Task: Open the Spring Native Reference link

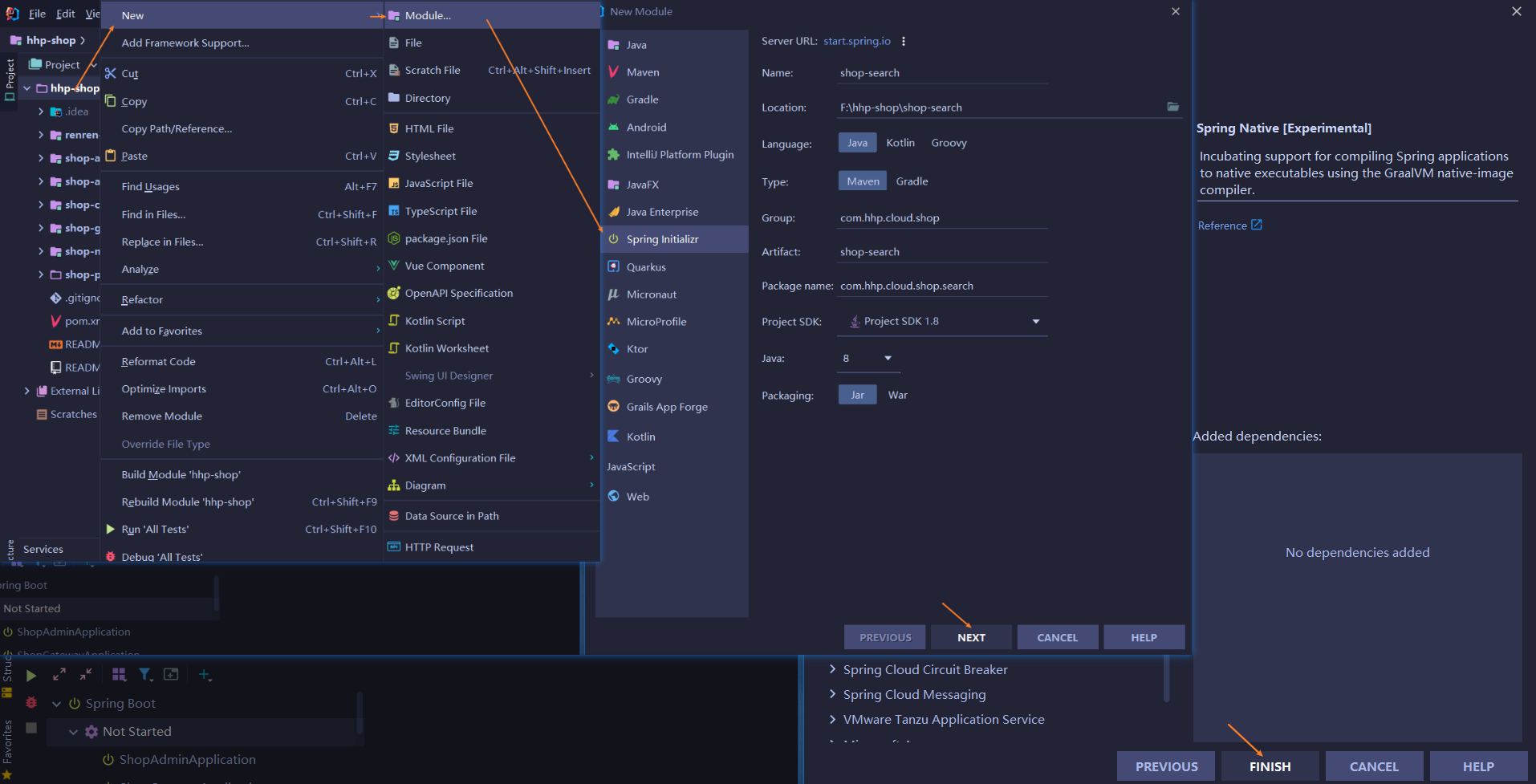Action: [x=1229, y=225]
